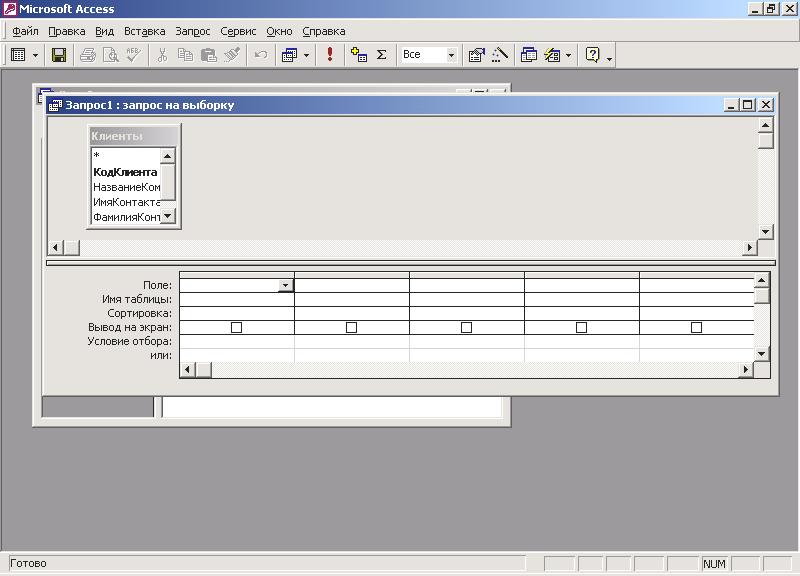Check Вывод на экран in second column
Screen dimensions: 800x576
point(352,328)
